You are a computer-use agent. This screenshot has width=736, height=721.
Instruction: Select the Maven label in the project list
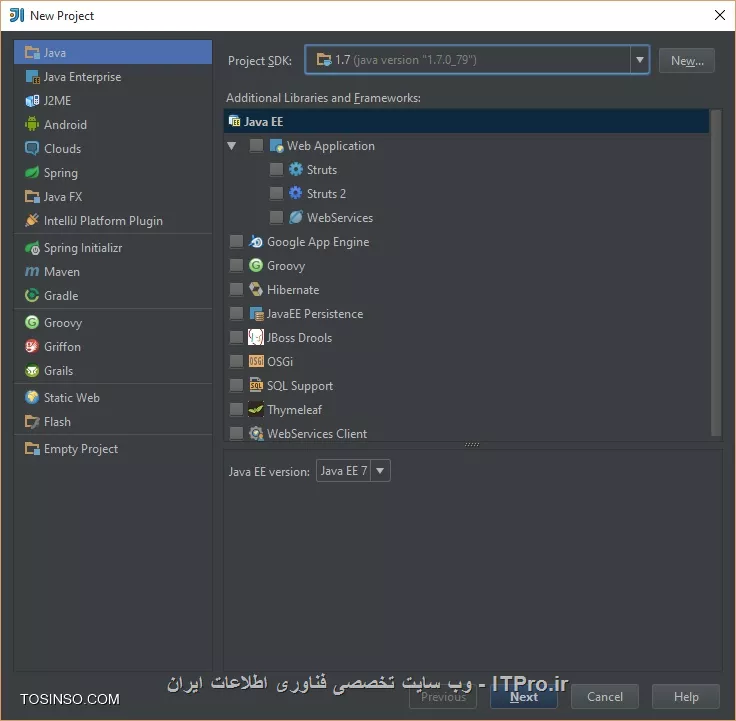click(61, 271)
